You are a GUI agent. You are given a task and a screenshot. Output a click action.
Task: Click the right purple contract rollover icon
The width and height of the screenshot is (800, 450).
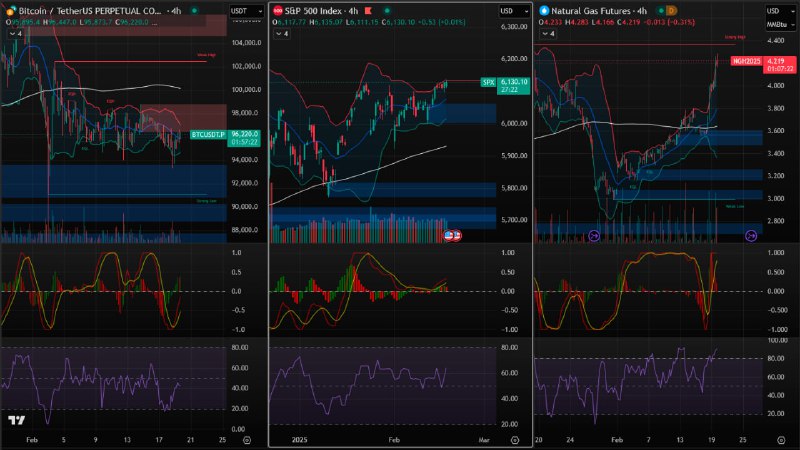(751, 236)
